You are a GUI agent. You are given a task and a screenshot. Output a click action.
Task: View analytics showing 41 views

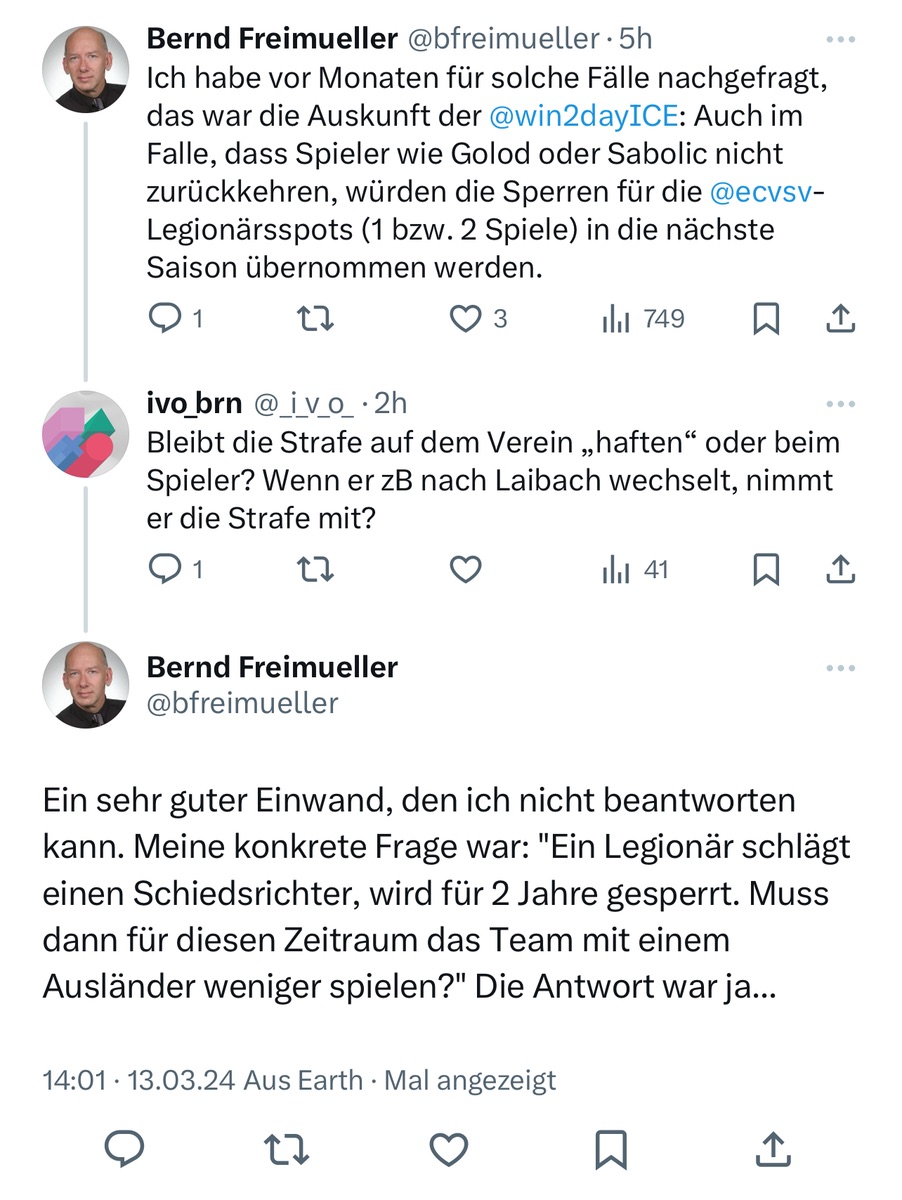click(635, 570)
